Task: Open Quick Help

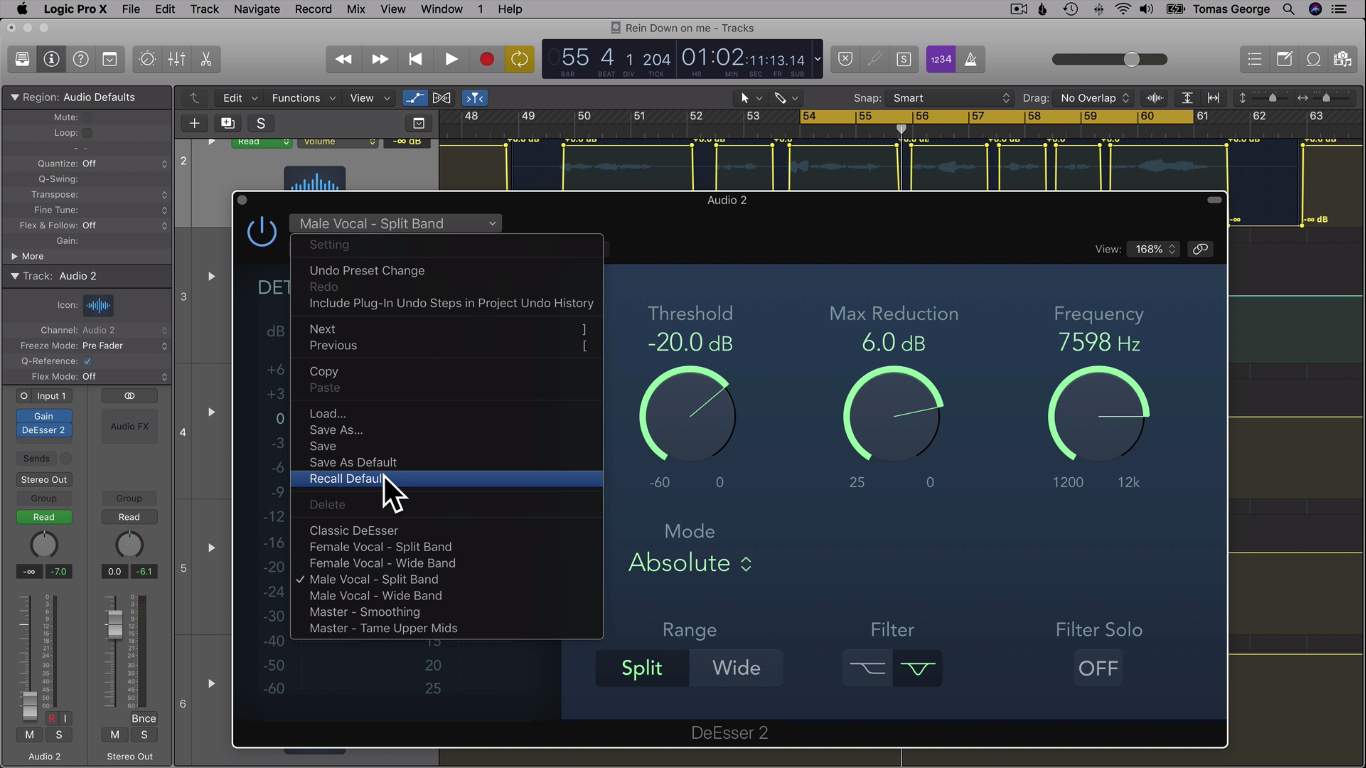Action: click(80, 59)
